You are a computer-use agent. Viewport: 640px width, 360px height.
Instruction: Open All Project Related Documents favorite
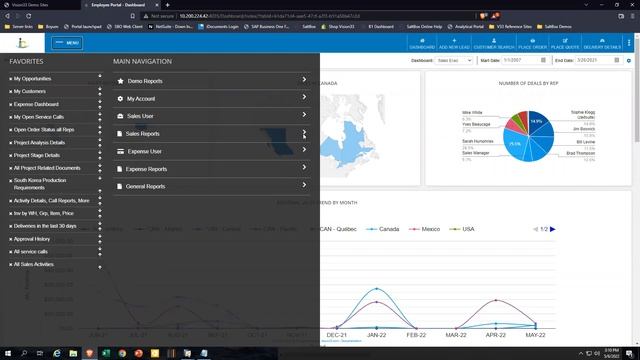pyautogui.click(x=47, y=168)
